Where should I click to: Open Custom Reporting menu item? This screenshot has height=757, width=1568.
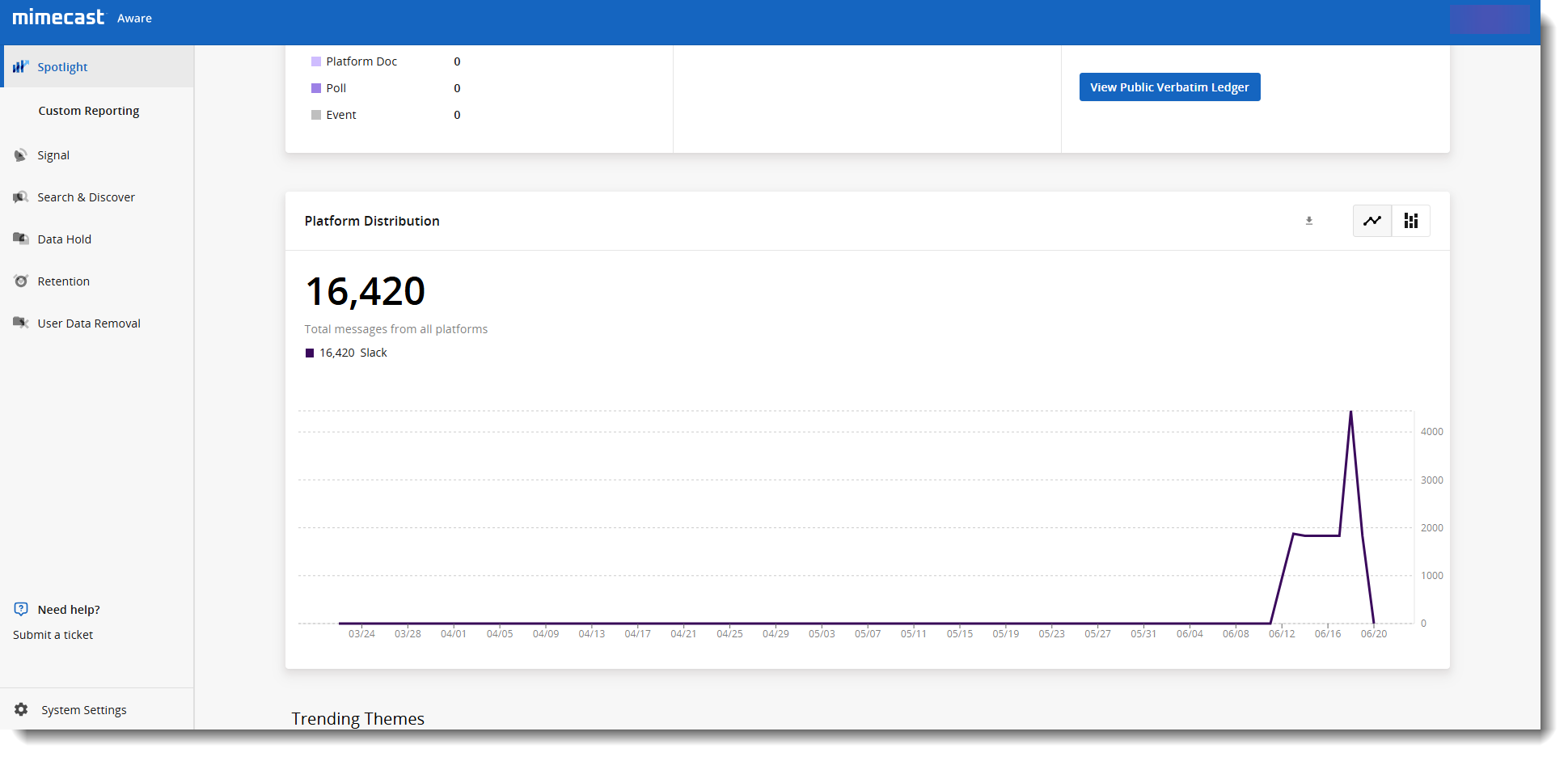pos(89,111)
